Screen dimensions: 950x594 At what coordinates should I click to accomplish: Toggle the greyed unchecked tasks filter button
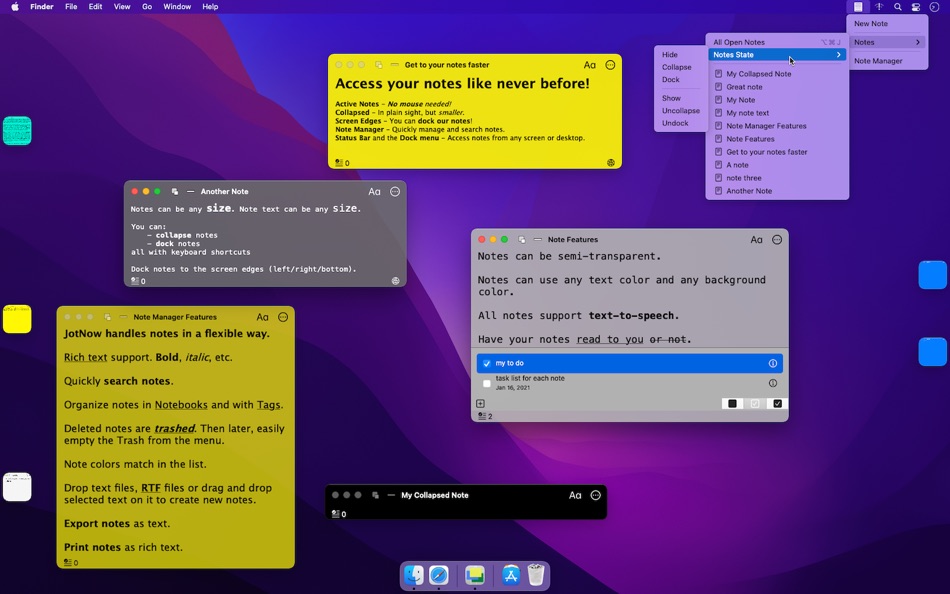click(x=755, y=404)
